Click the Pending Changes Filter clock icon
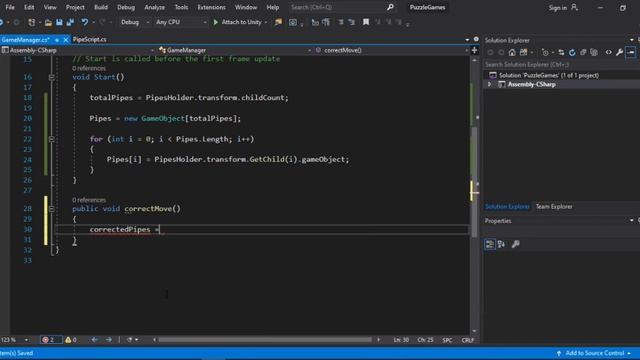This screenshot has width=640, height=360. tap(545, 53)
